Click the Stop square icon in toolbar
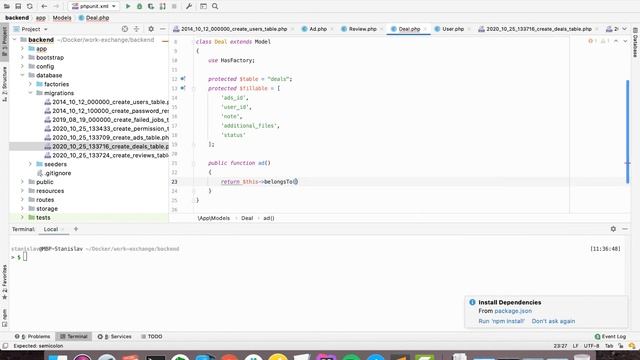640x360 pixels. 174,7
